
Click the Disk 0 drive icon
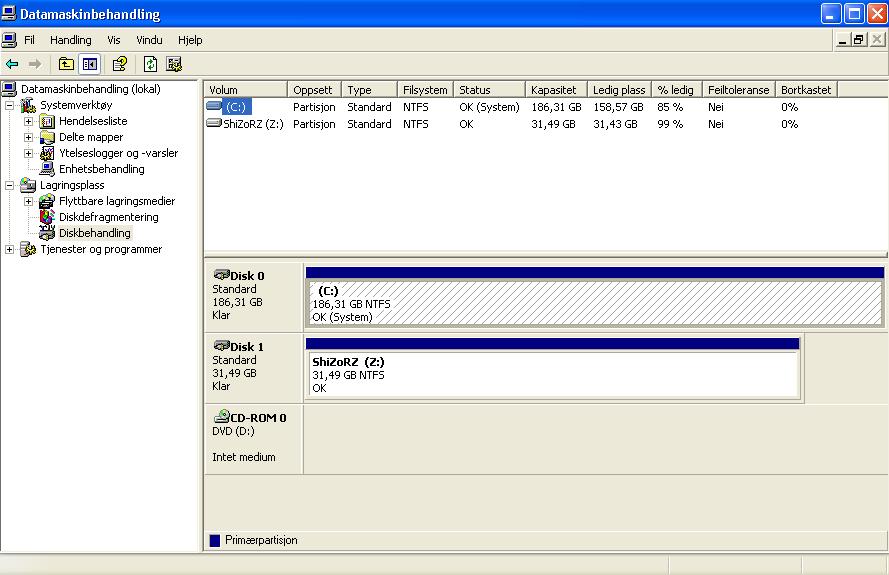(221, 275)
